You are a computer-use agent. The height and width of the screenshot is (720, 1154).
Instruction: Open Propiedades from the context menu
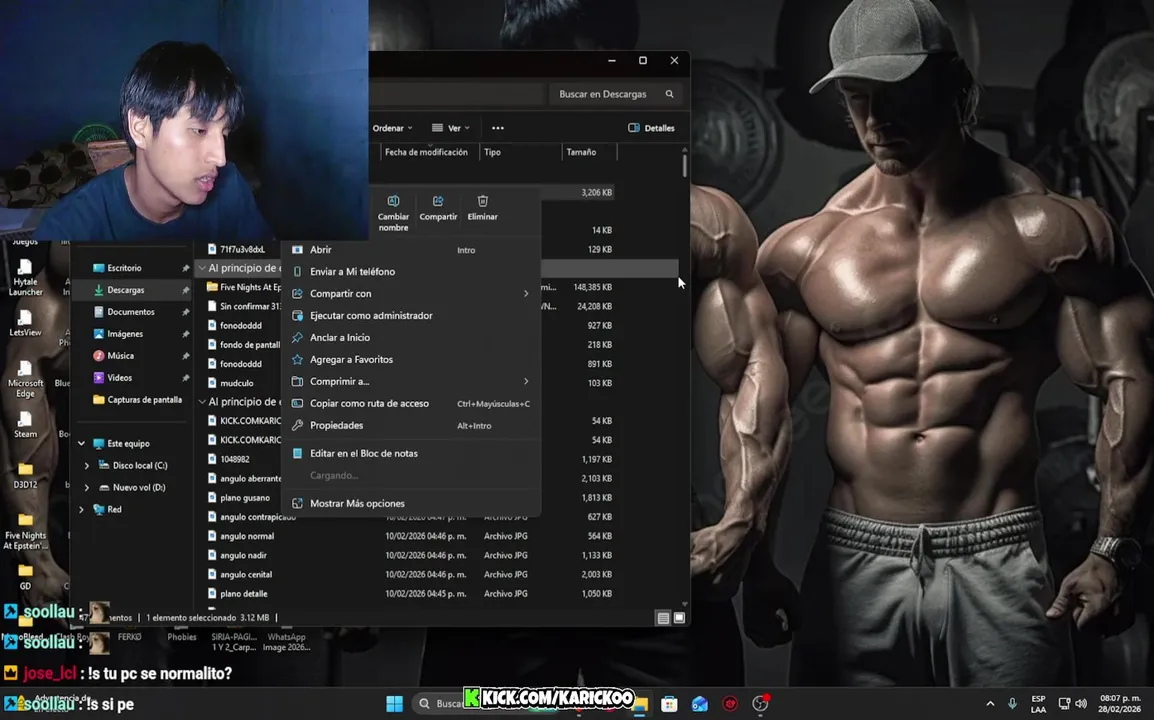pyautogui.click(x=412, y=426)
